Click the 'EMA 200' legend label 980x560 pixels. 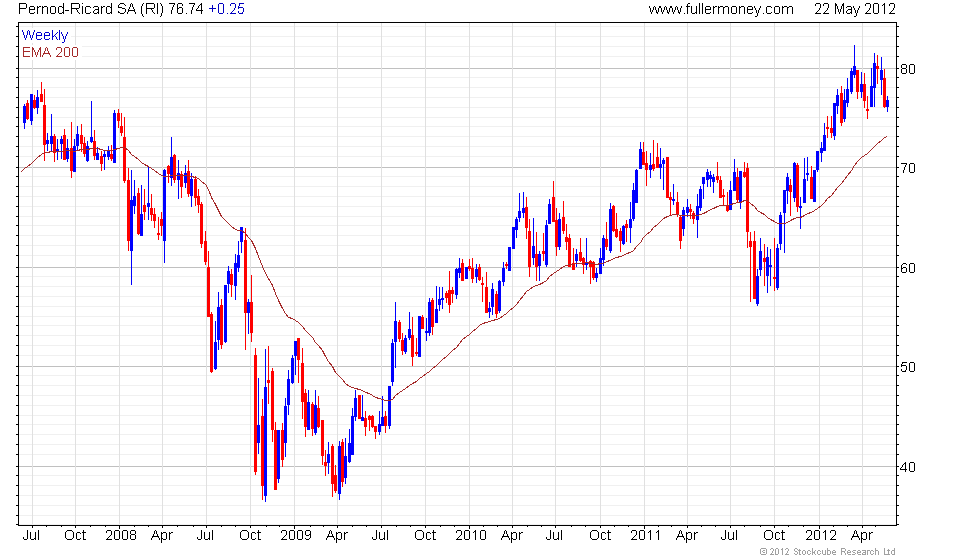(50, 52)
